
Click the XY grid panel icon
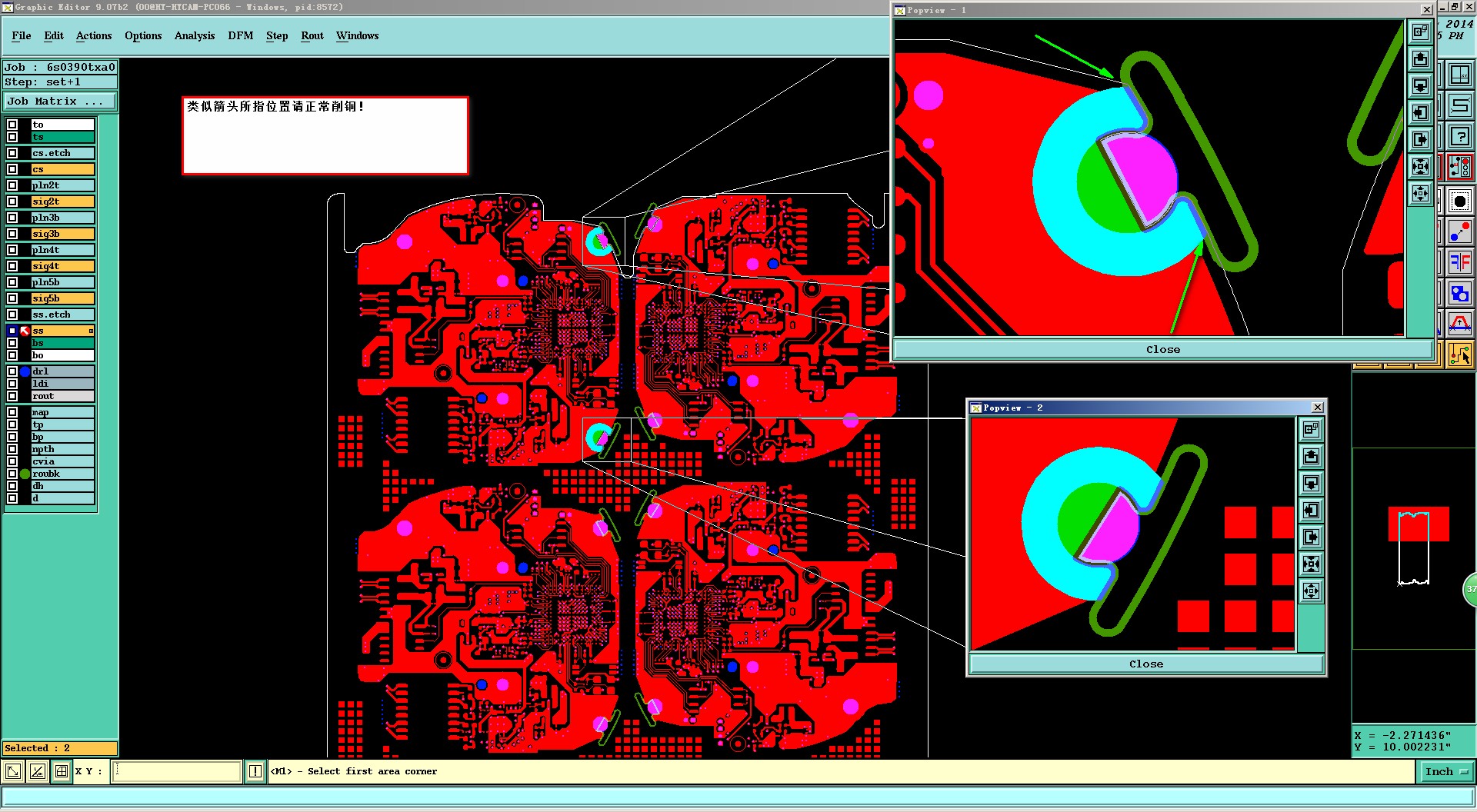coord(1459,75)
